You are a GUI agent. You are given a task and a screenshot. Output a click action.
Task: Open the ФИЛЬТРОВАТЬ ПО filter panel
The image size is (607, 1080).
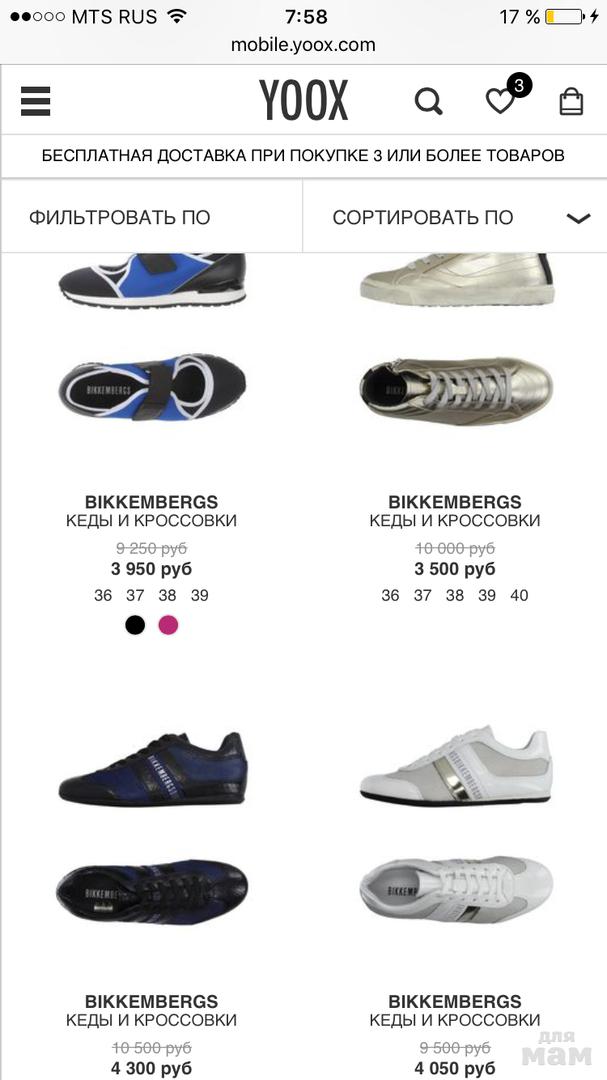[152, 217]
